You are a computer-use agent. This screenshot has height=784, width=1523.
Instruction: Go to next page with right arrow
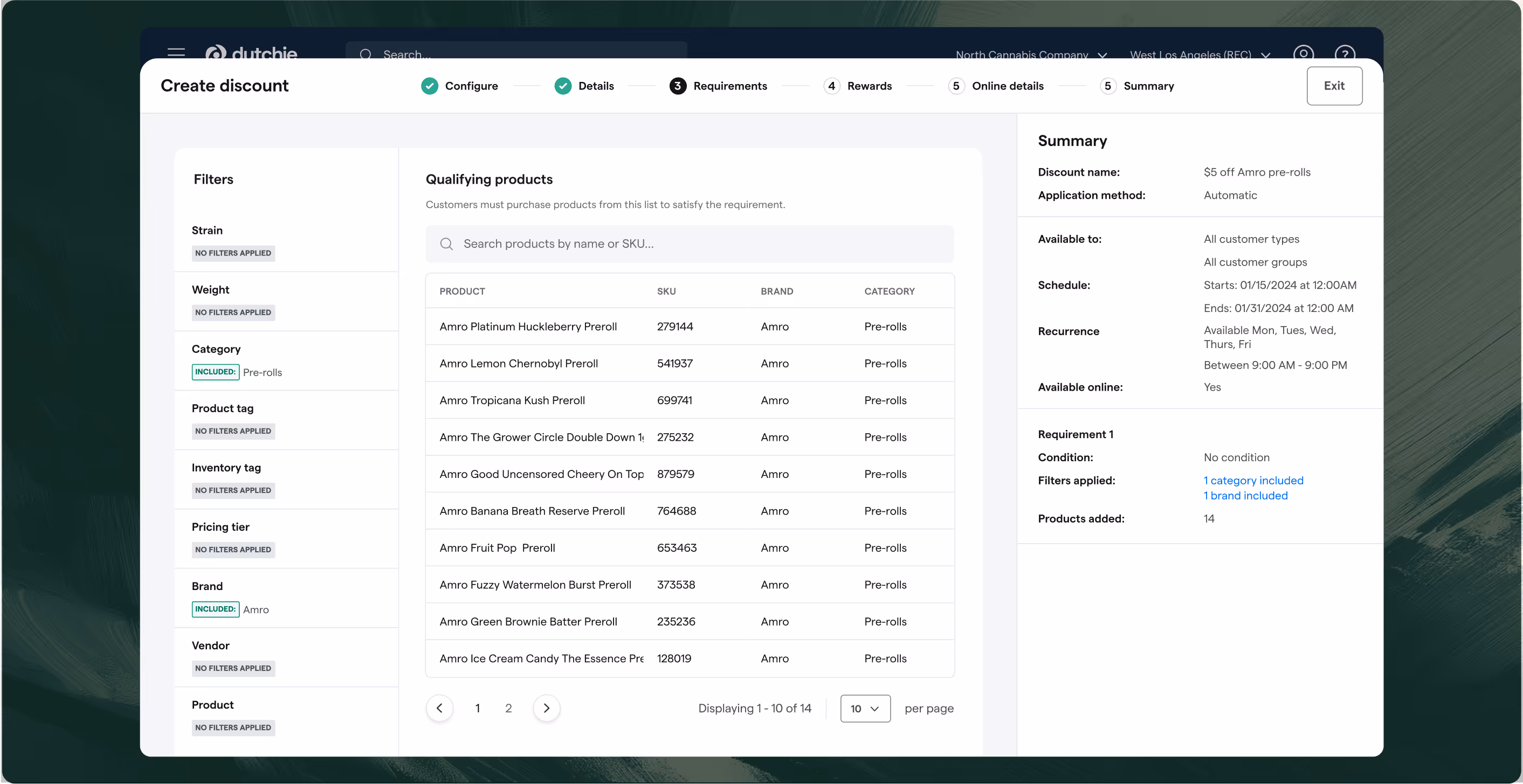click(x=546, y=708)
